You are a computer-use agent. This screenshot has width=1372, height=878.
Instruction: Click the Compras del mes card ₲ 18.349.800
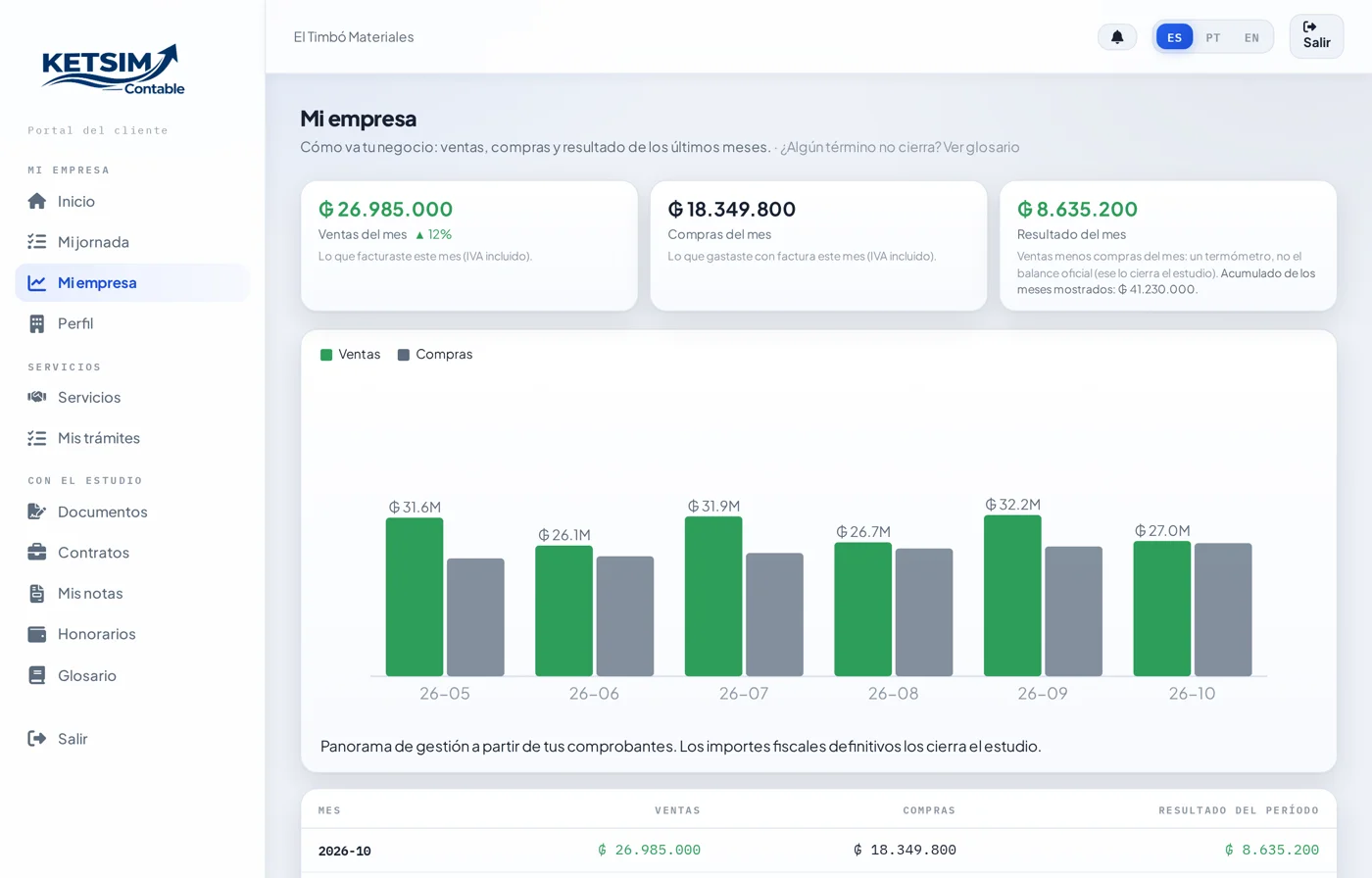tap(818, 246)
